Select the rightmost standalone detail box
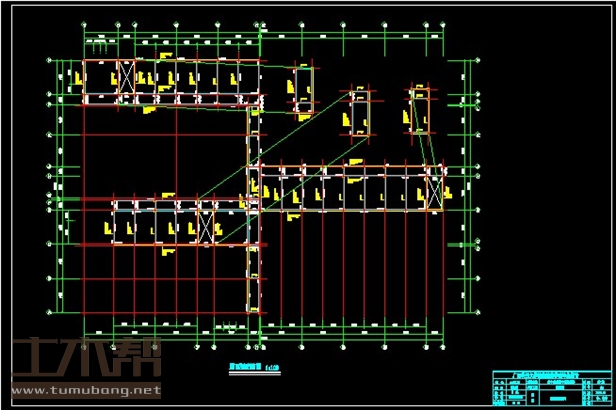Viewport: 616px width, 410px height. (x=419, y=107)
